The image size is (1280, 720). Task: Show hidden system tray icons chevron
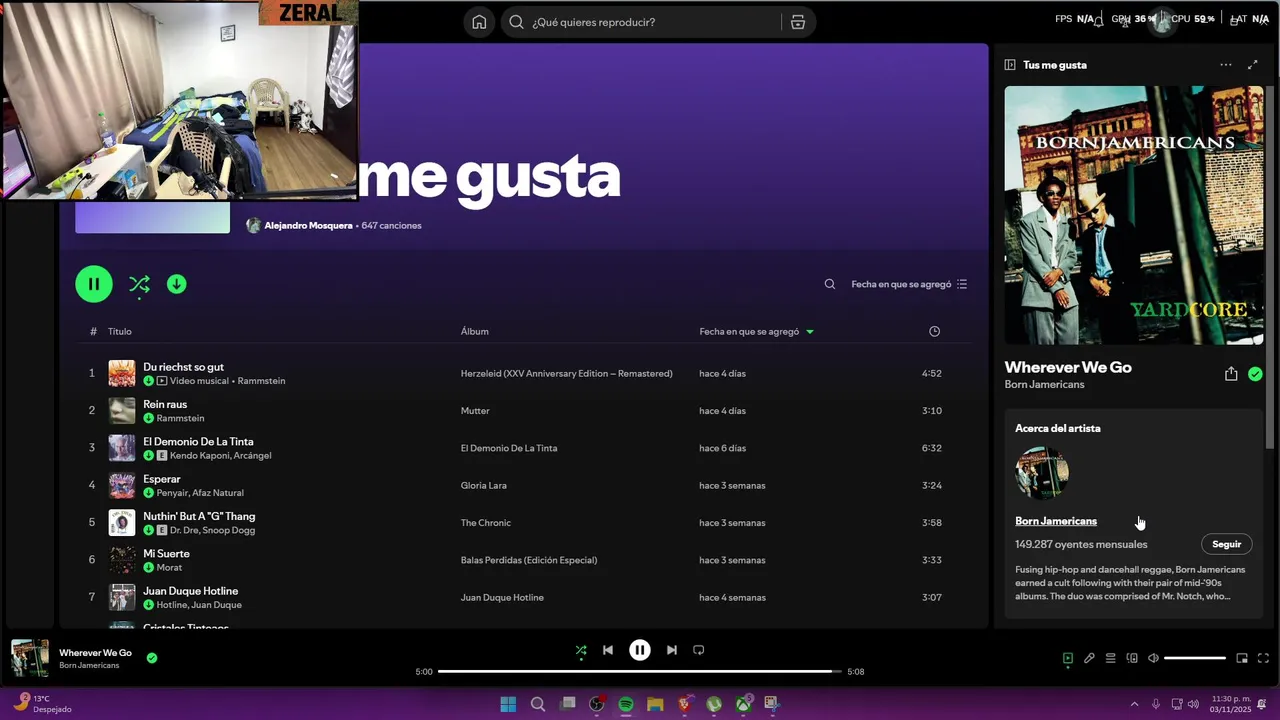coord(1134,704)
